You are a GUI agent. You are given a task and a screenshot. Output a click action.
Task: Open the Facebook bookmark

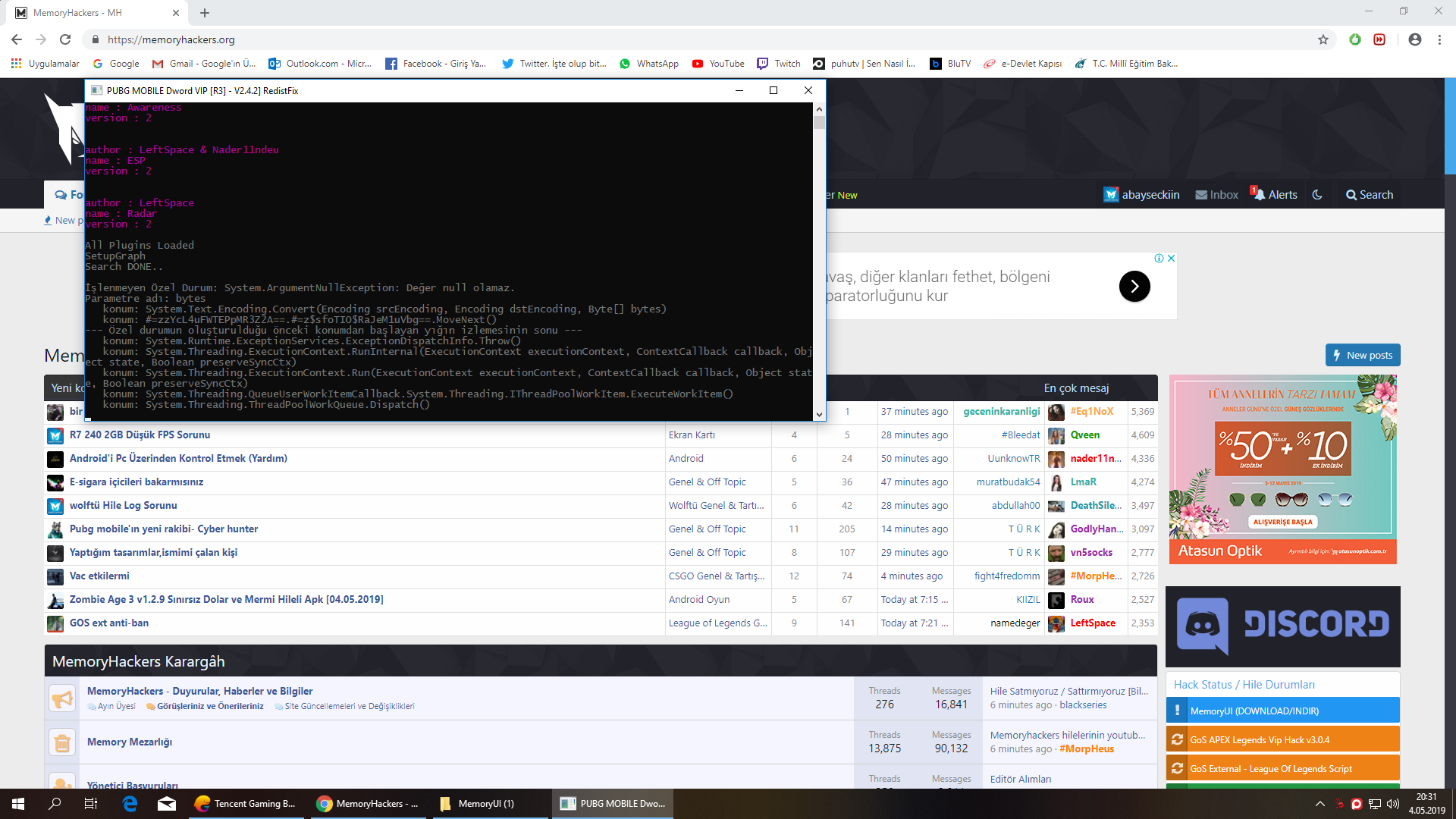(436, 64)
